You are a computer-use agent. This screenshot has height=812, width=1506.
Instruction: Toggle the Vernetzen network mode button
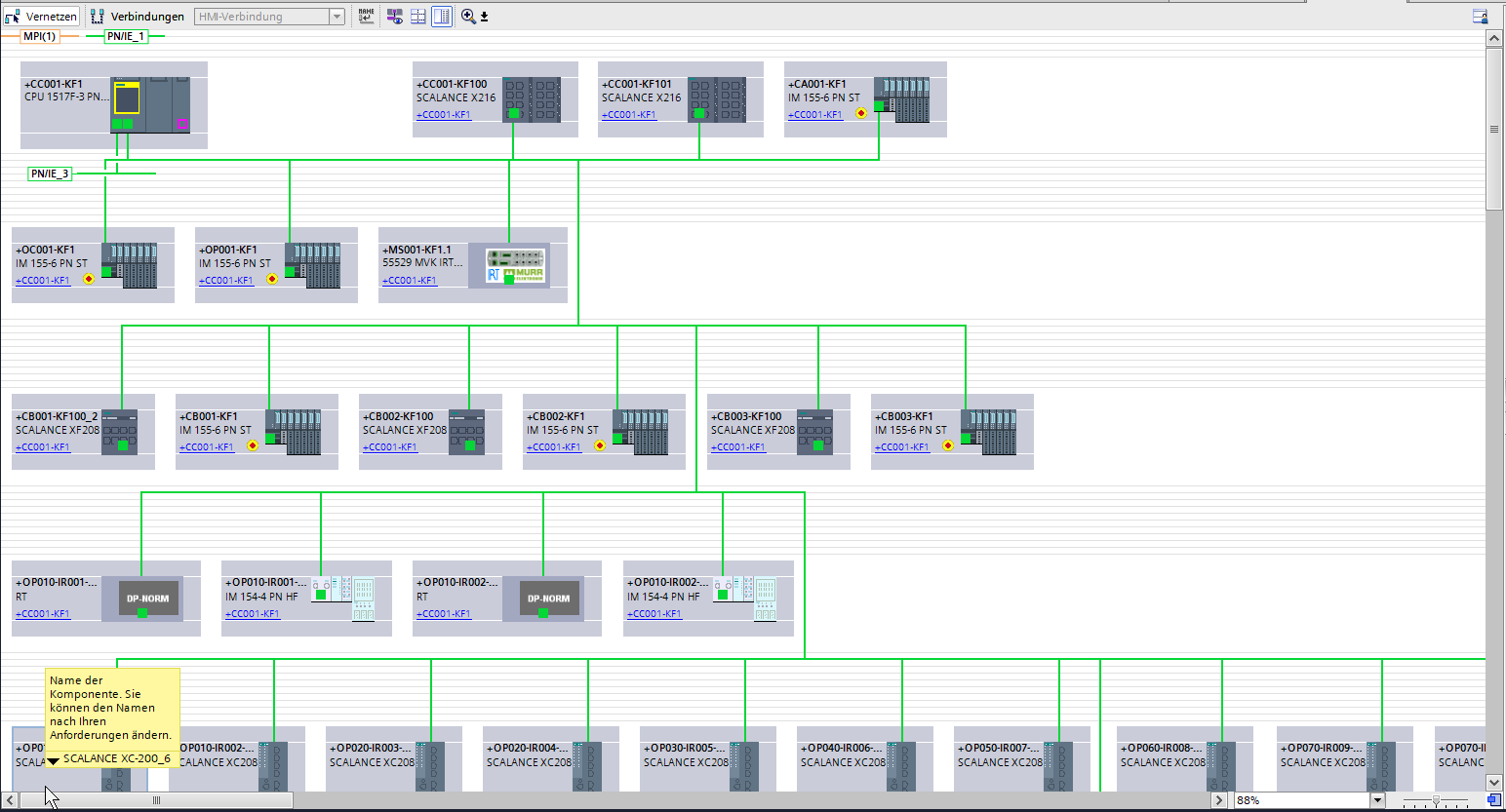(41, 17)
